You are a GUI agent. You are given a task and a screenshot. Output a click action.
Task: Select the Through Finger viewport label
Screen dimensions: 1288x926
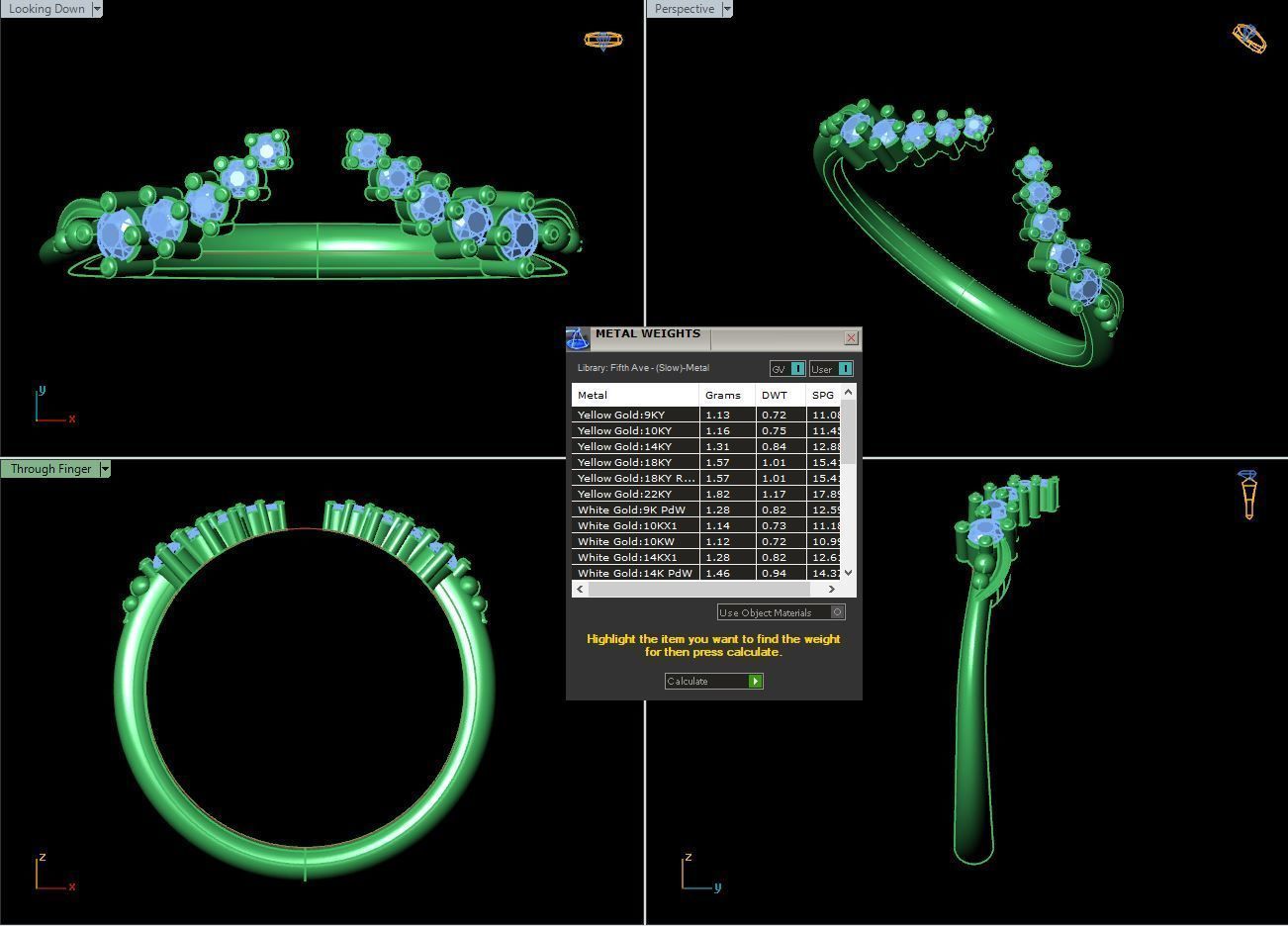(50, 469)
